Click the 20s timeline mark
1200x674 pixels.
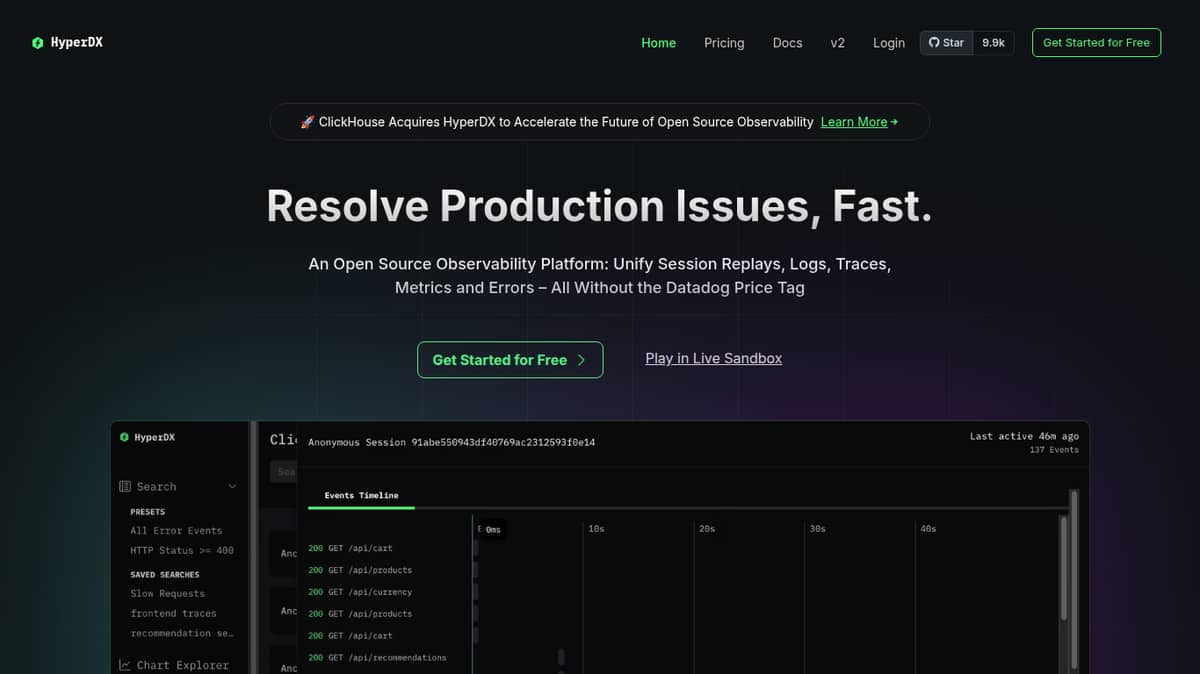pyautogui.click(x=707, y=528)
